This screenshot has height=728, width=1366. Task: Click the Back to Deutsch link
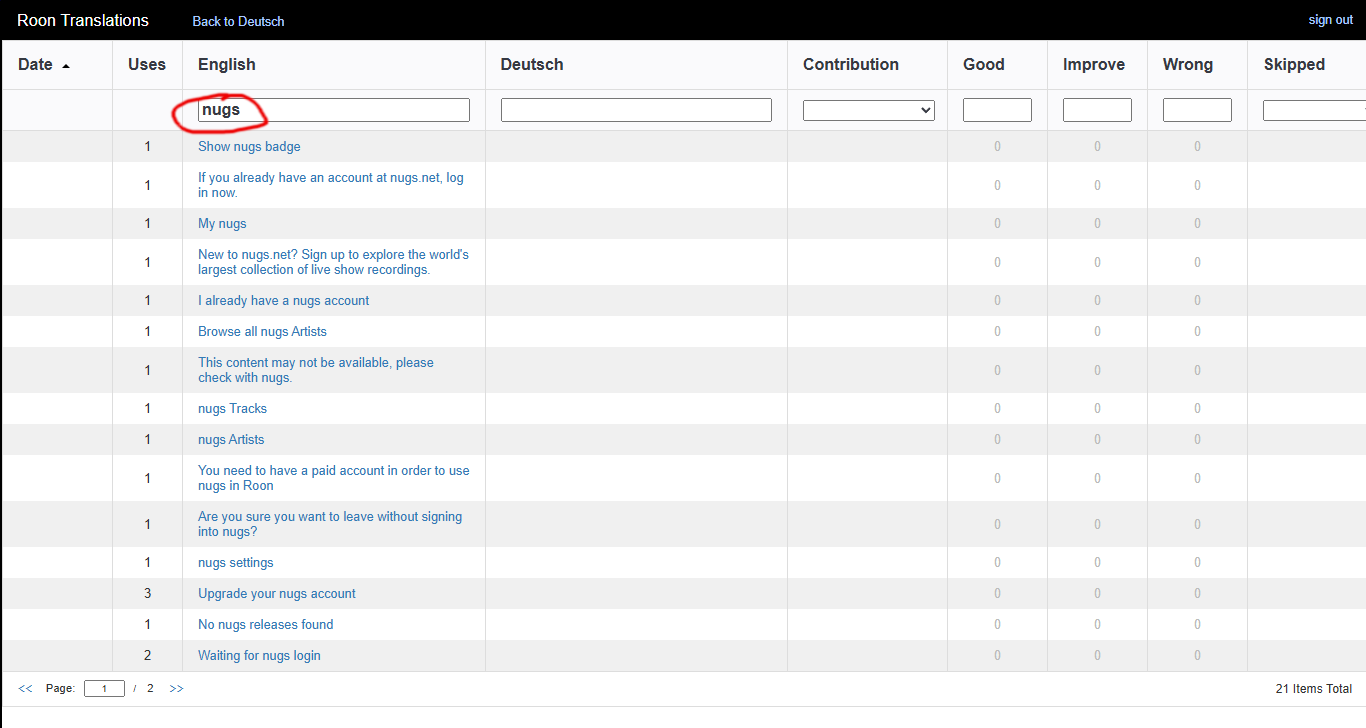click(238, 21)
